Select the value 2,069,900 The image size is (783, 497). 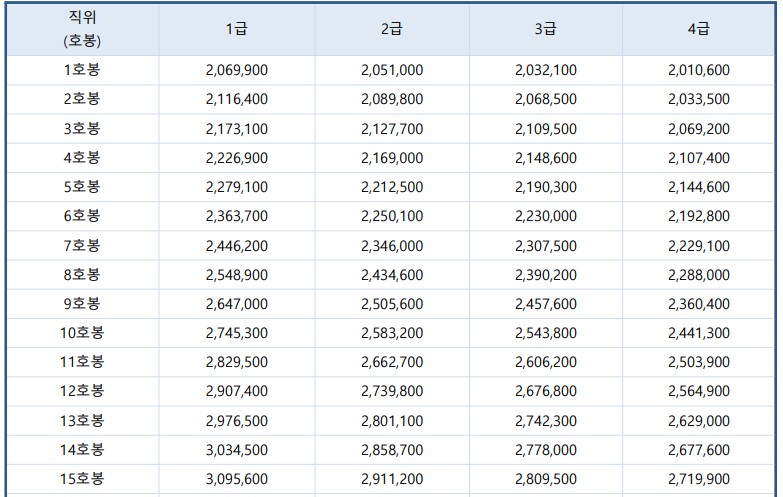coord(237,70)
